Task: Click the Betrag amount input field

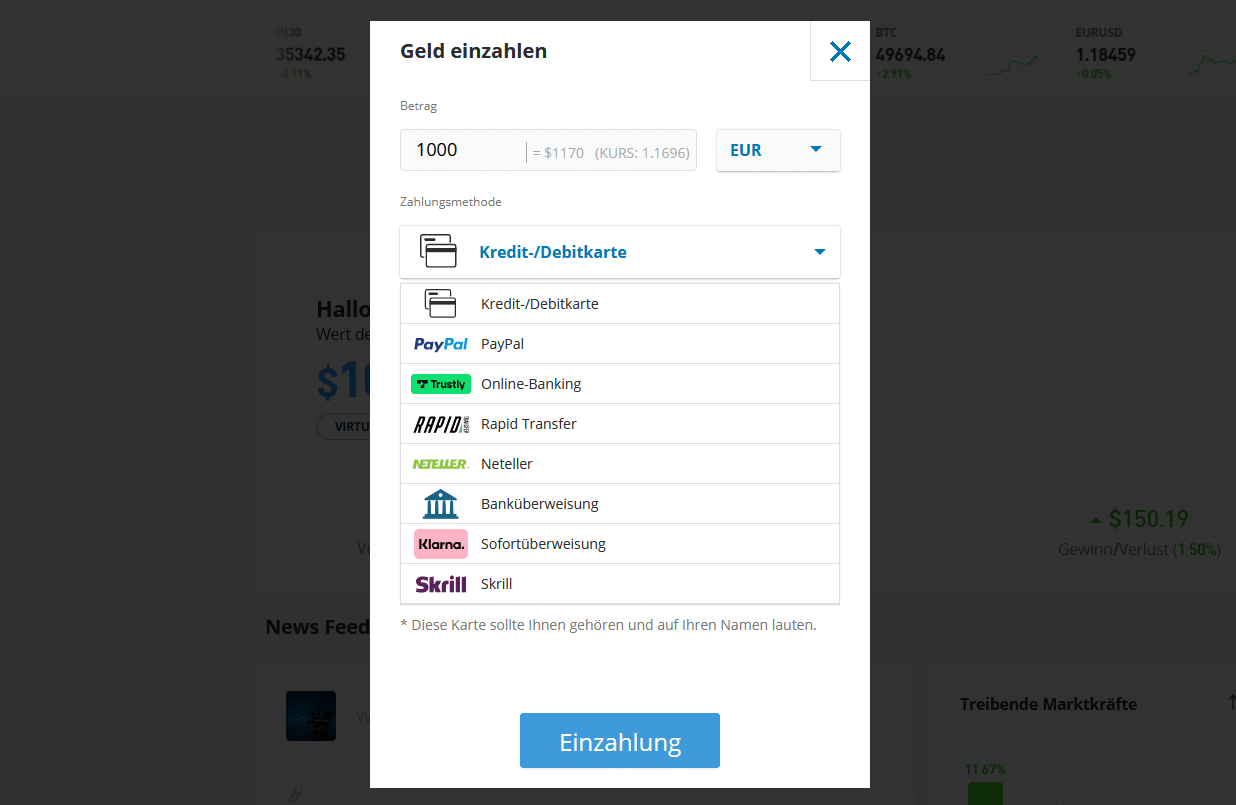Action: [x=548, y=150]
